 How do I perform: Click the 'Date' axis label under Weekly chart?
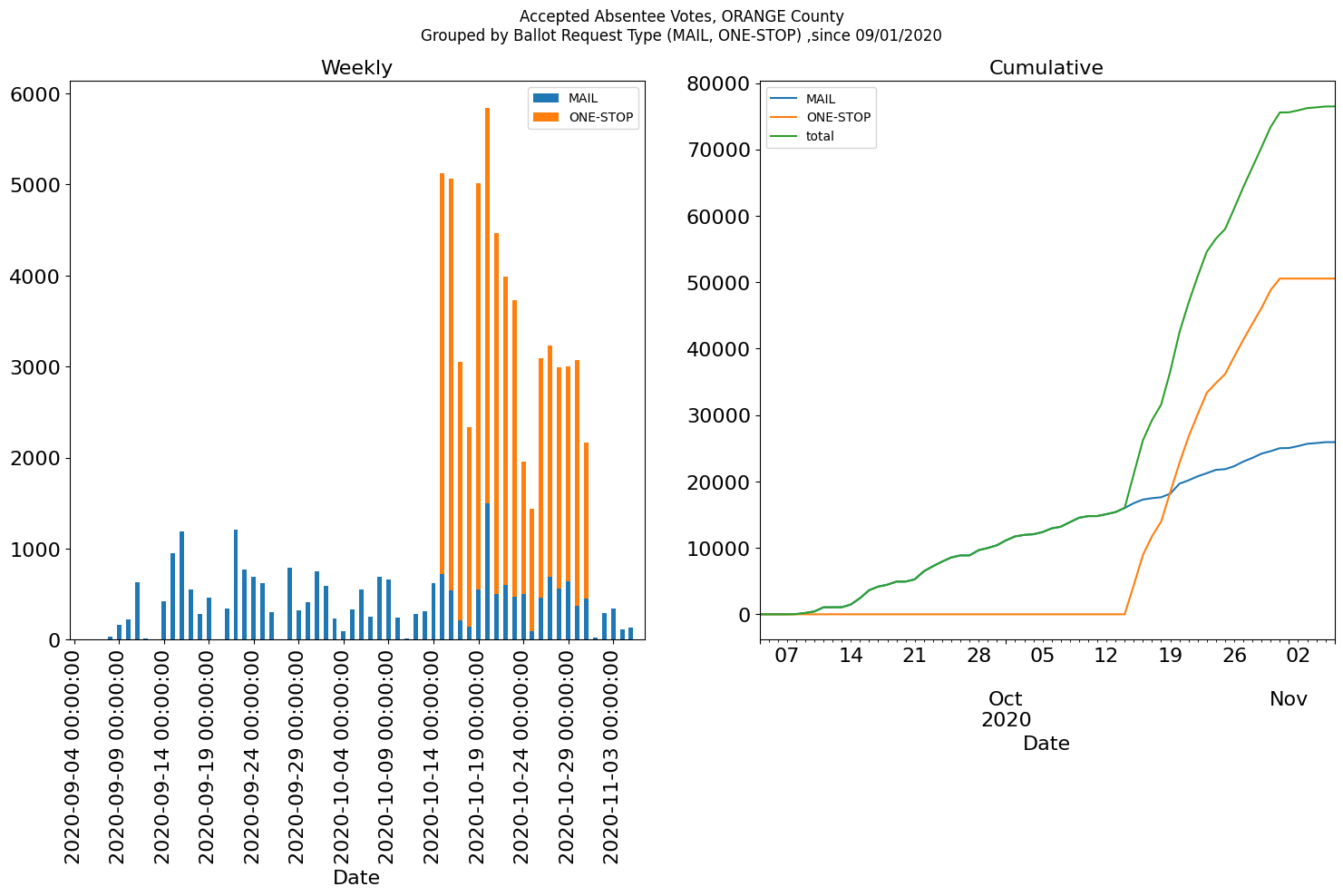coord(356,878)
